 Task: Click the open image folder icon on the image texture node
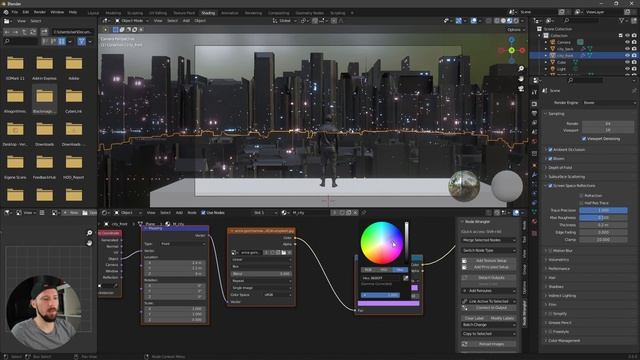[x=284, y=253]
